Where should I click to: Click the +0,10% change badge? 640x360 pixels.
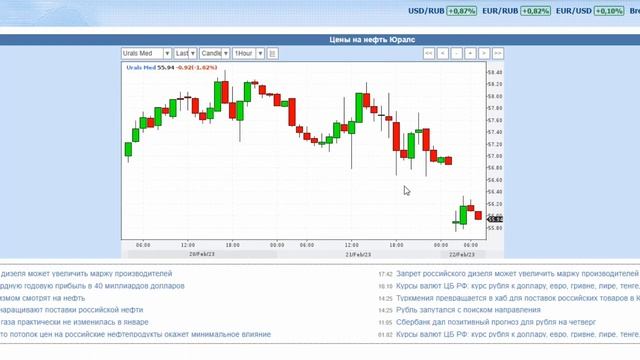[x=609, y=11]
